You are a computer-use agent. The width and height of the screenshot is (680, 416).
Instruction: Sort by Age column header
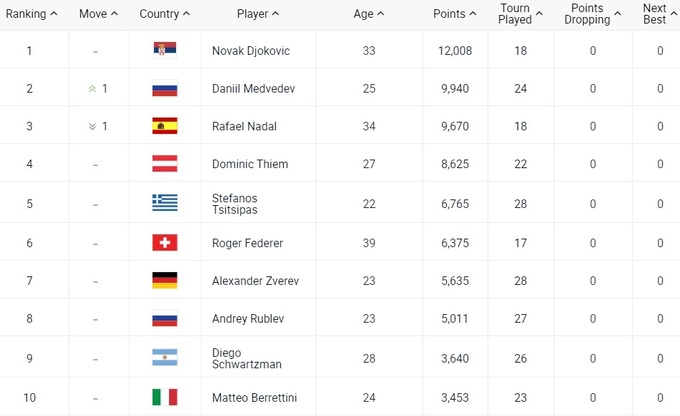point(369,14)
